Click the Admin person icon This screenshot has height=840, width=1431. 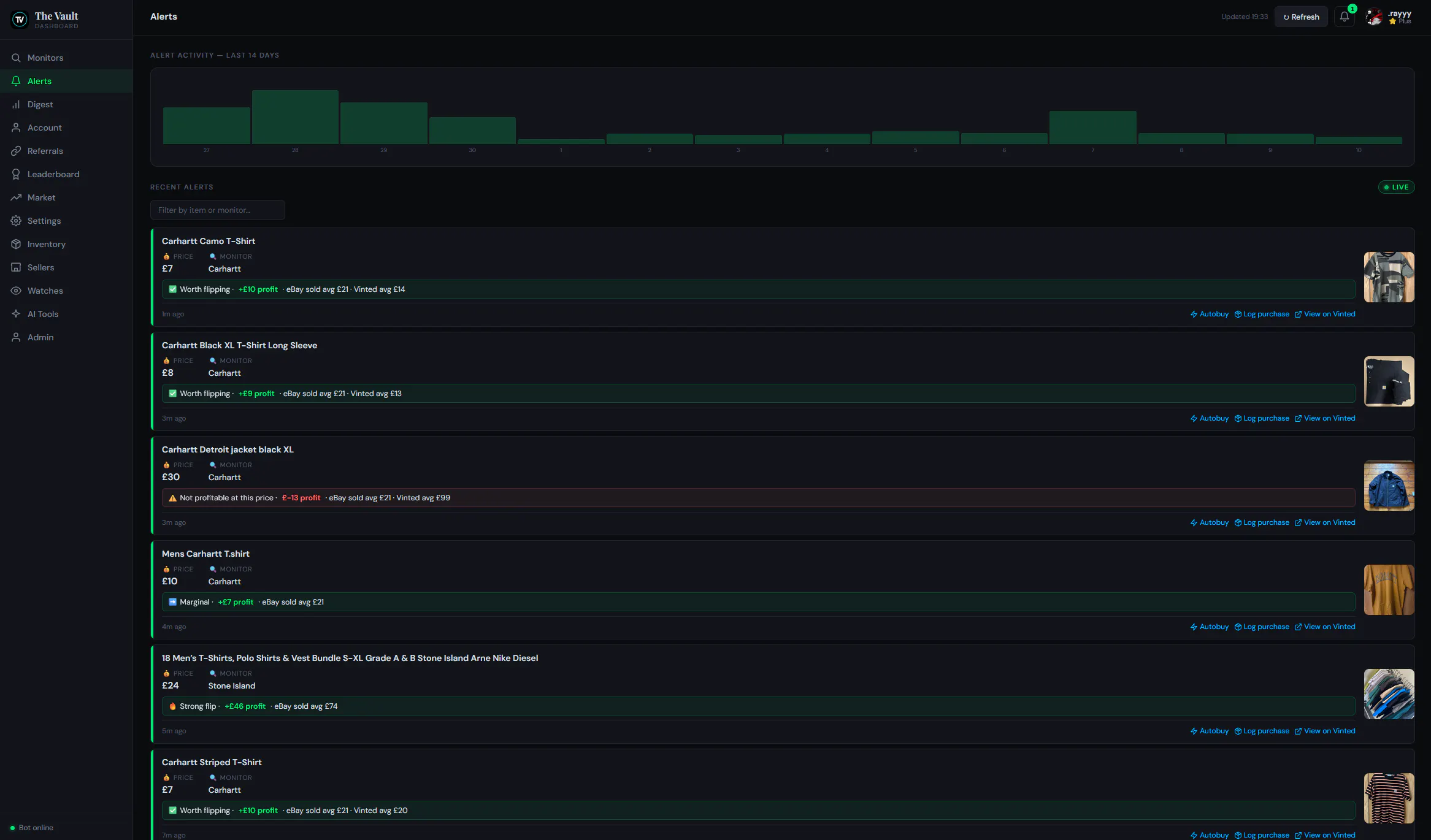[x=16, y=337]
